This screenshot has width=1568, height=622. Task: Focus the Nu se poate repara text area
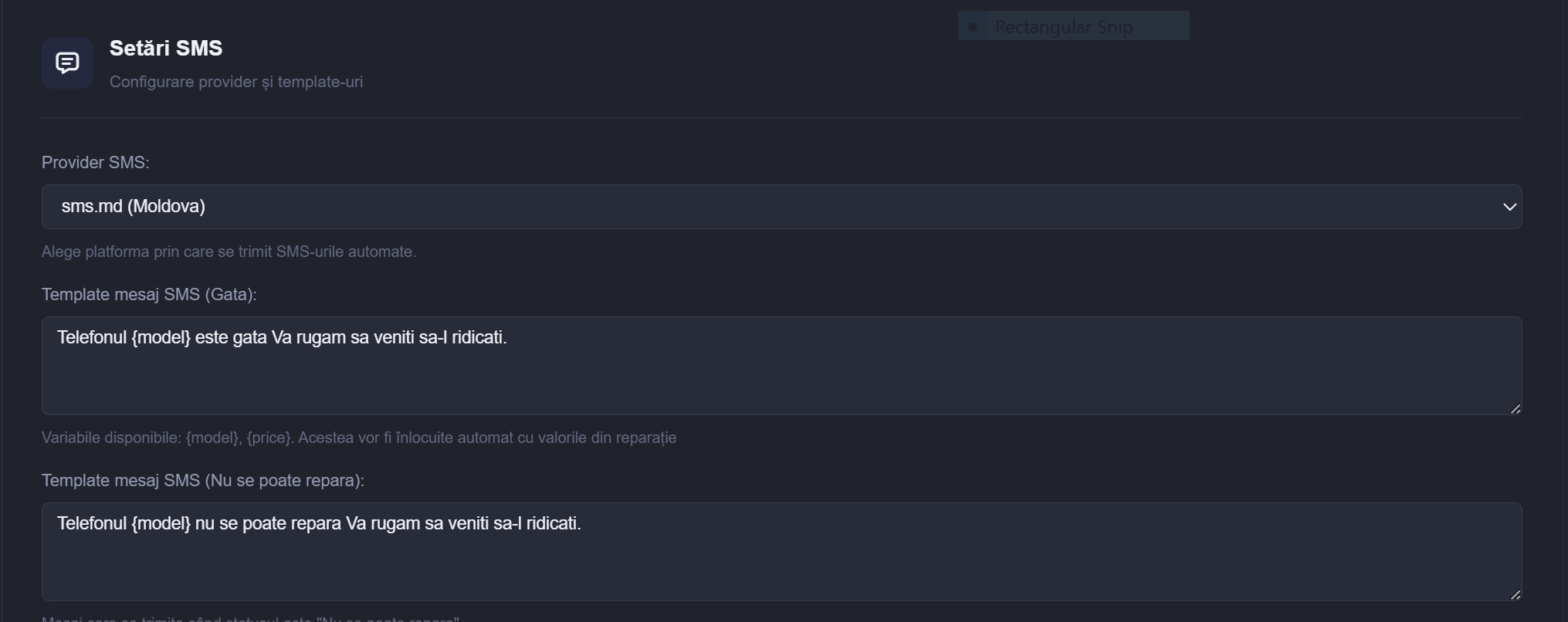(x=781, y=552)
